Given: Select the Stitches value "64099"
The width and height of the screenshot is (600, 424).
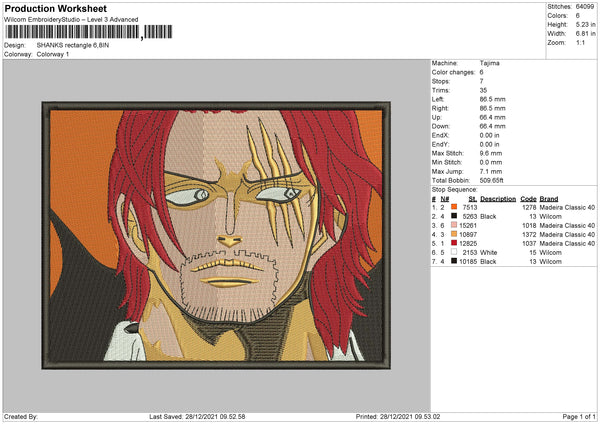Looking at the screenshot, I should coord(585,7).
